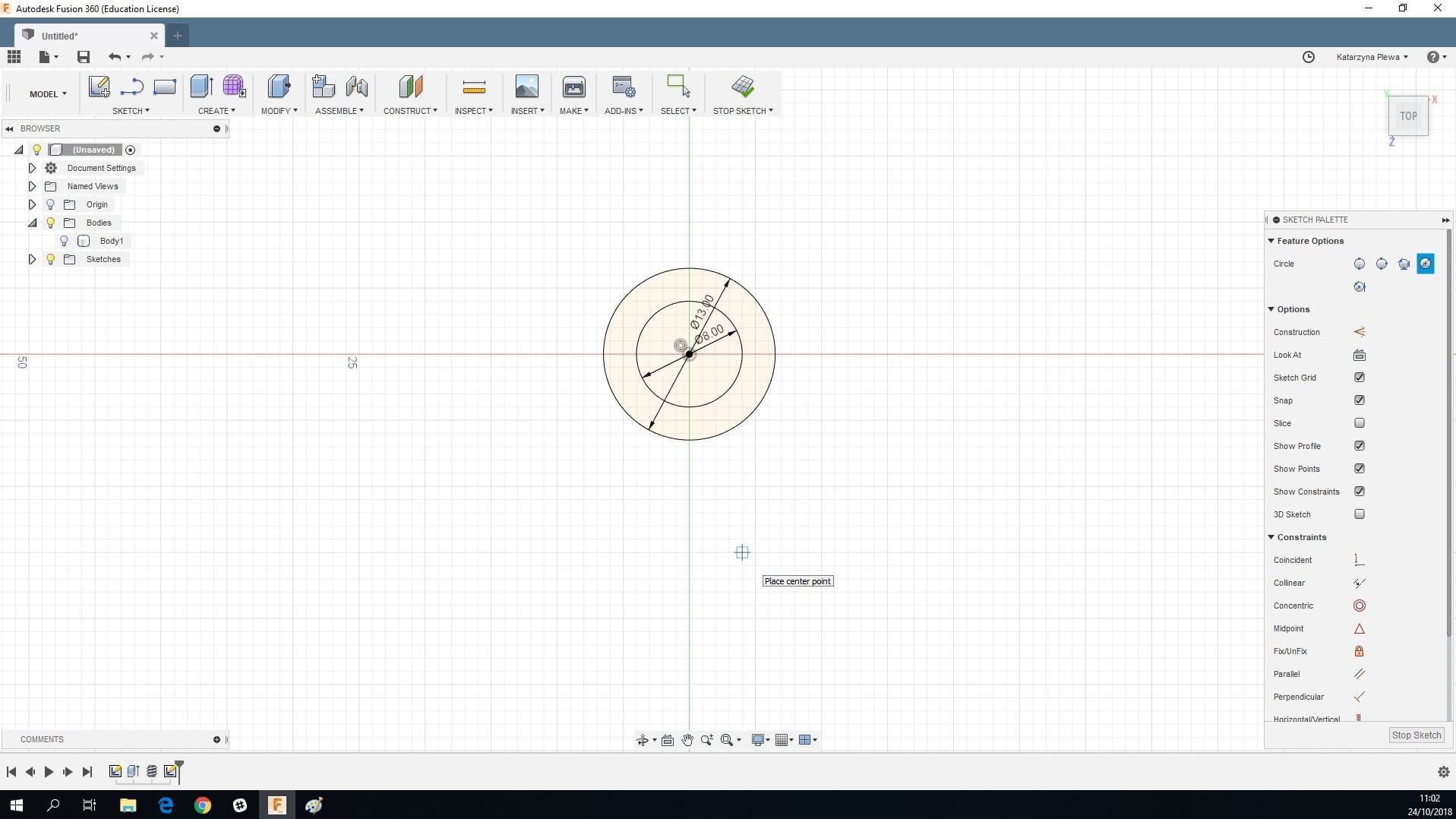The height and width of the screenshot is (819, 1456).
Task: Click the Stop Sketch button in palette
Action: (x=1416, y=735)
